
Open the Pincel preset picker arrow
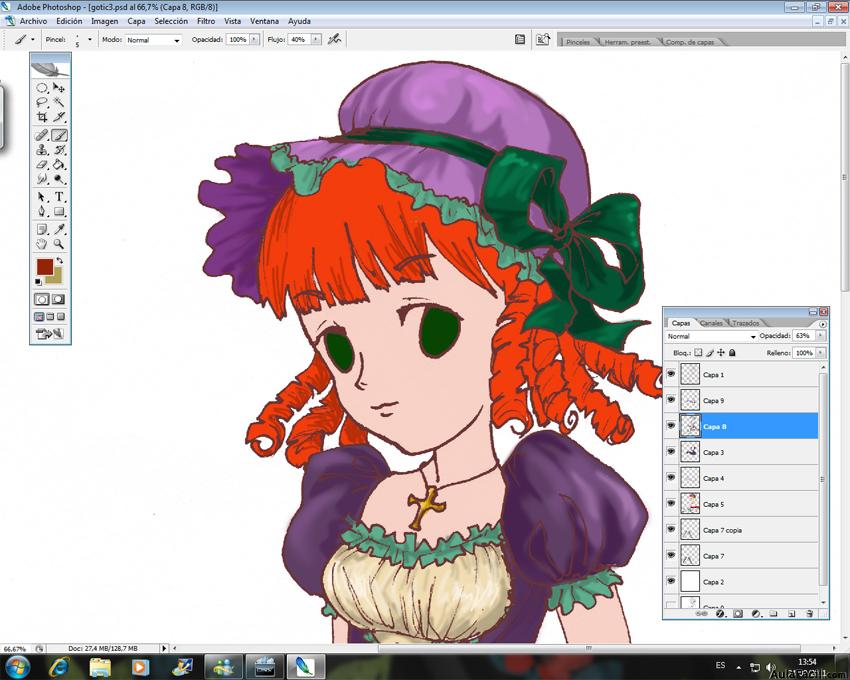click(90, 40)
